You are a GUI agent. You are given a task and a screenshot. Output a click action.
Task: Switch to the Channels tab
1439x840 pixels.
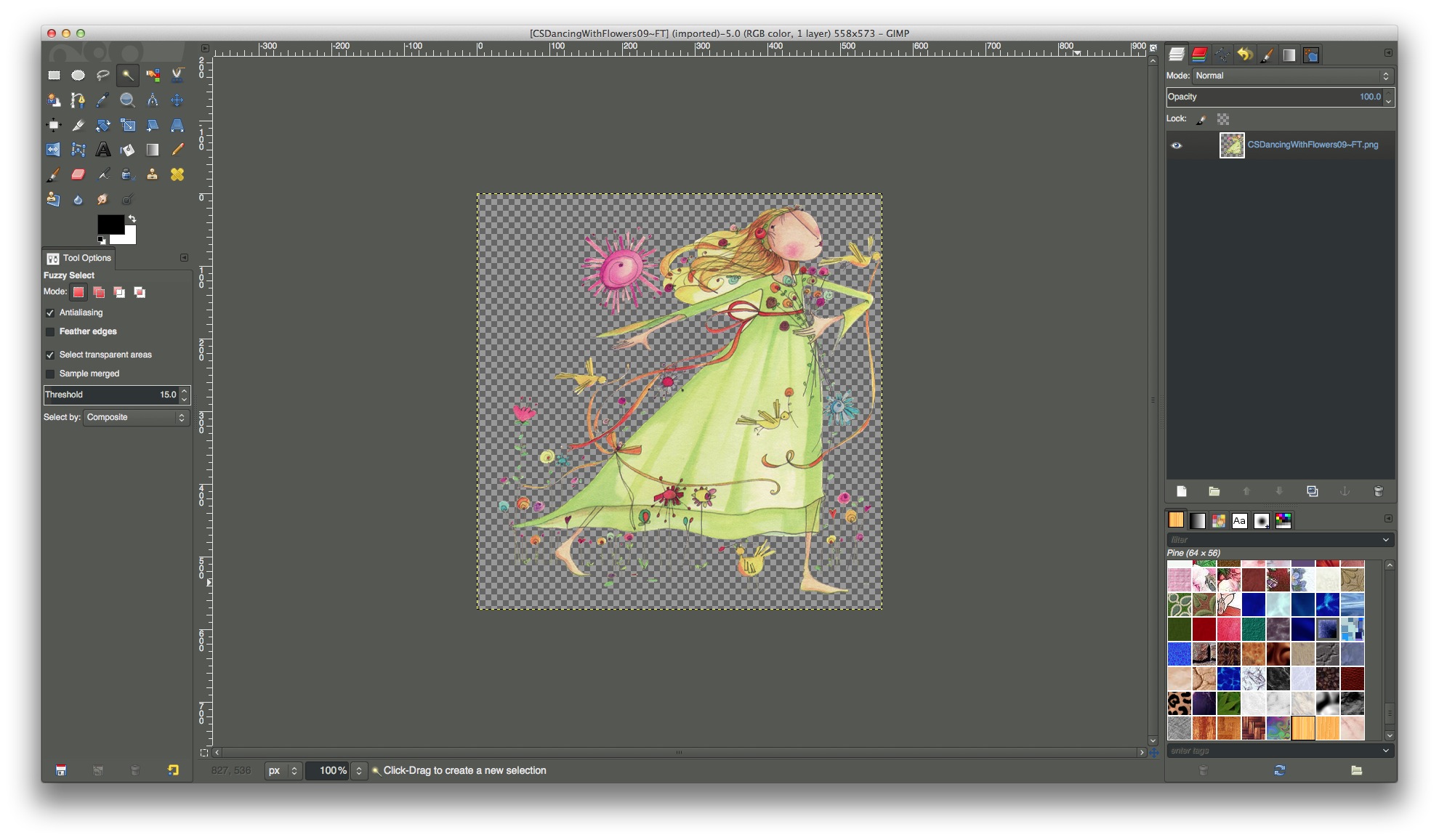pos(1199,54)
